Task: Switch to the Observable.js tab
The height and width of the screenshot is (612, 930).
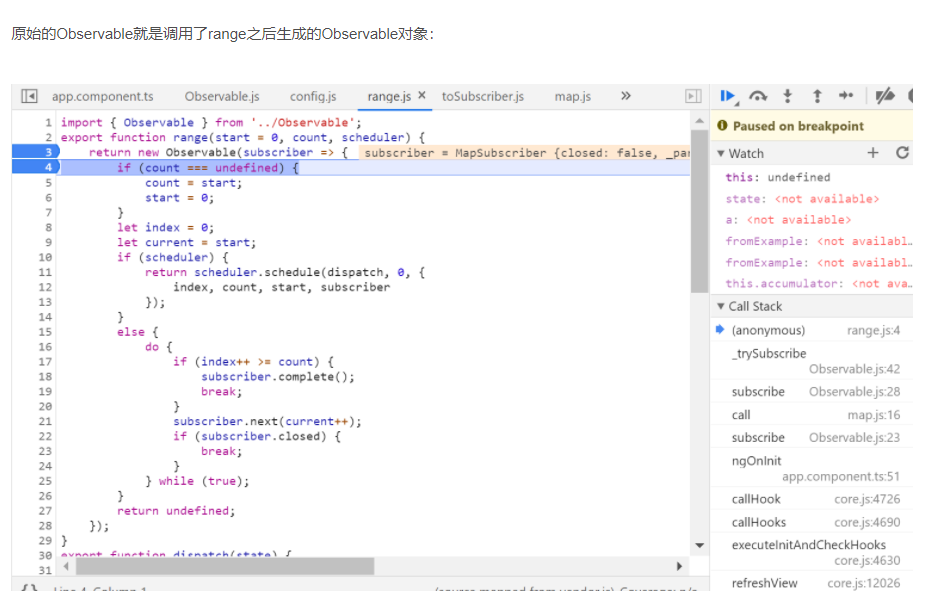Action: click(x=220, y=97)
